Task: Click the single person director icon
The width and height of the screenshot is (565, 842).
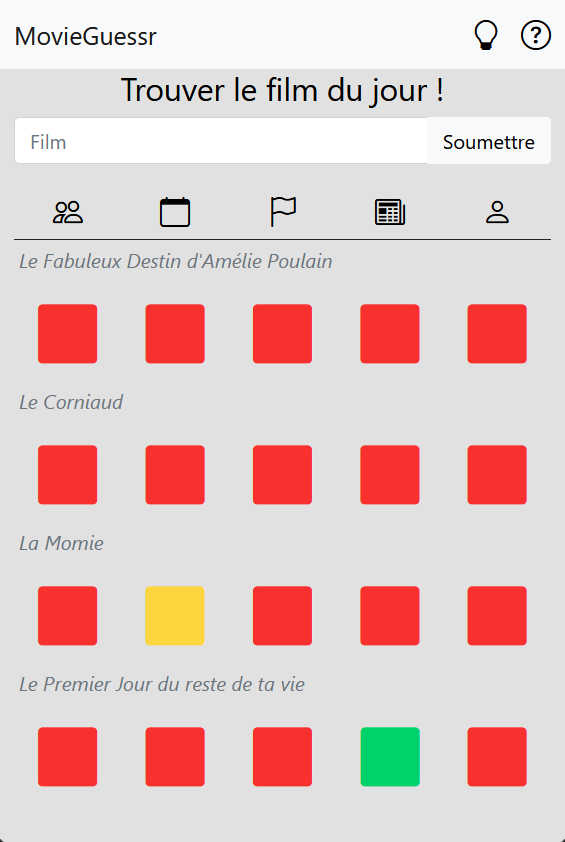Action: tap(497, 212)
